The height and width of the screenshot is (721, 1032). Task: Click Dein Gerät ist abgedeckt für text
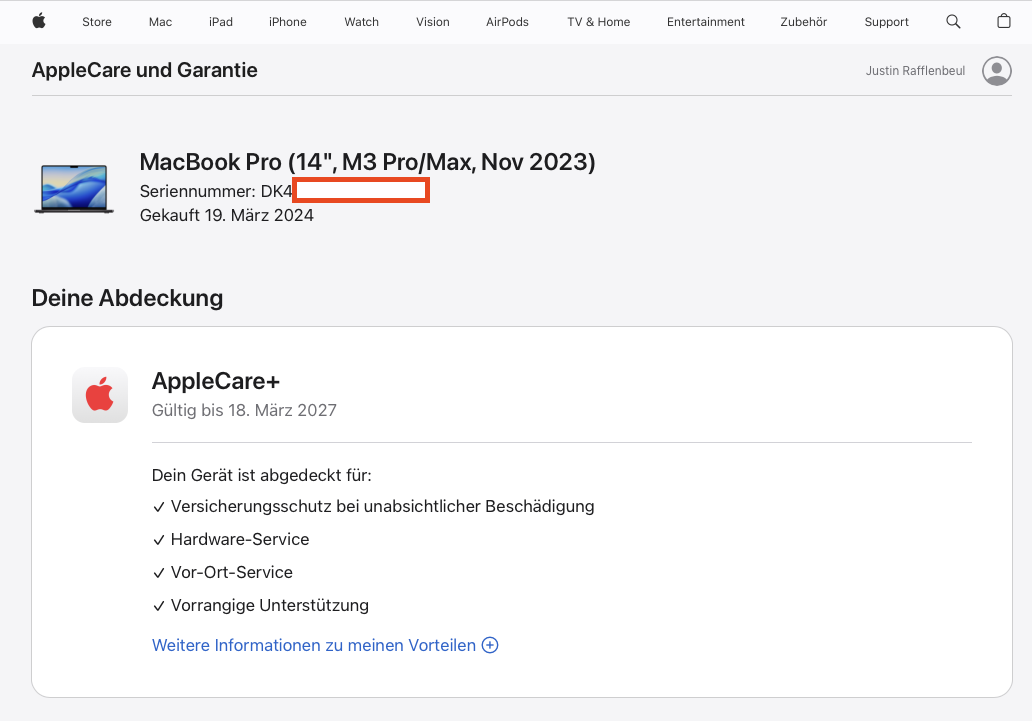(x=262, y=475)
